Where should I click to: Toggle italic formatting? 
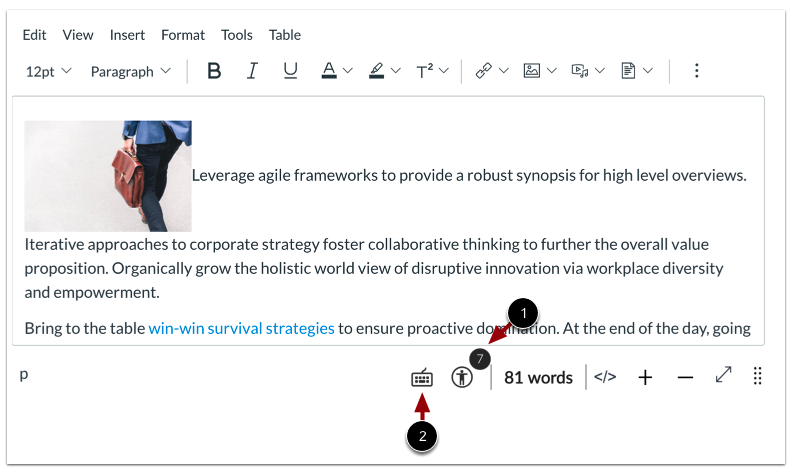tap(252, 71)
